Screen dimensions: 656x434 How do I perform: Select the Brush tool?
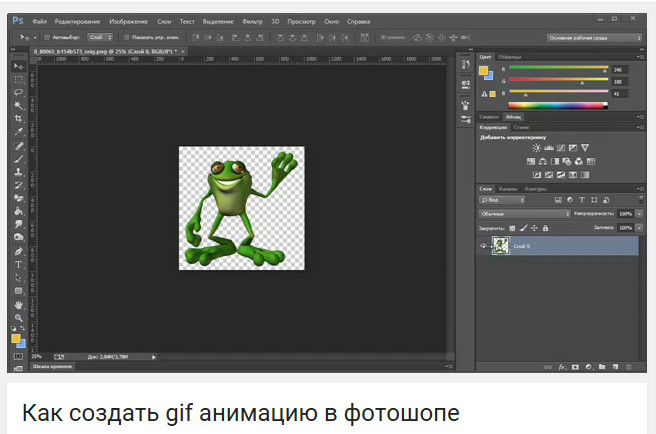point(18,159)
